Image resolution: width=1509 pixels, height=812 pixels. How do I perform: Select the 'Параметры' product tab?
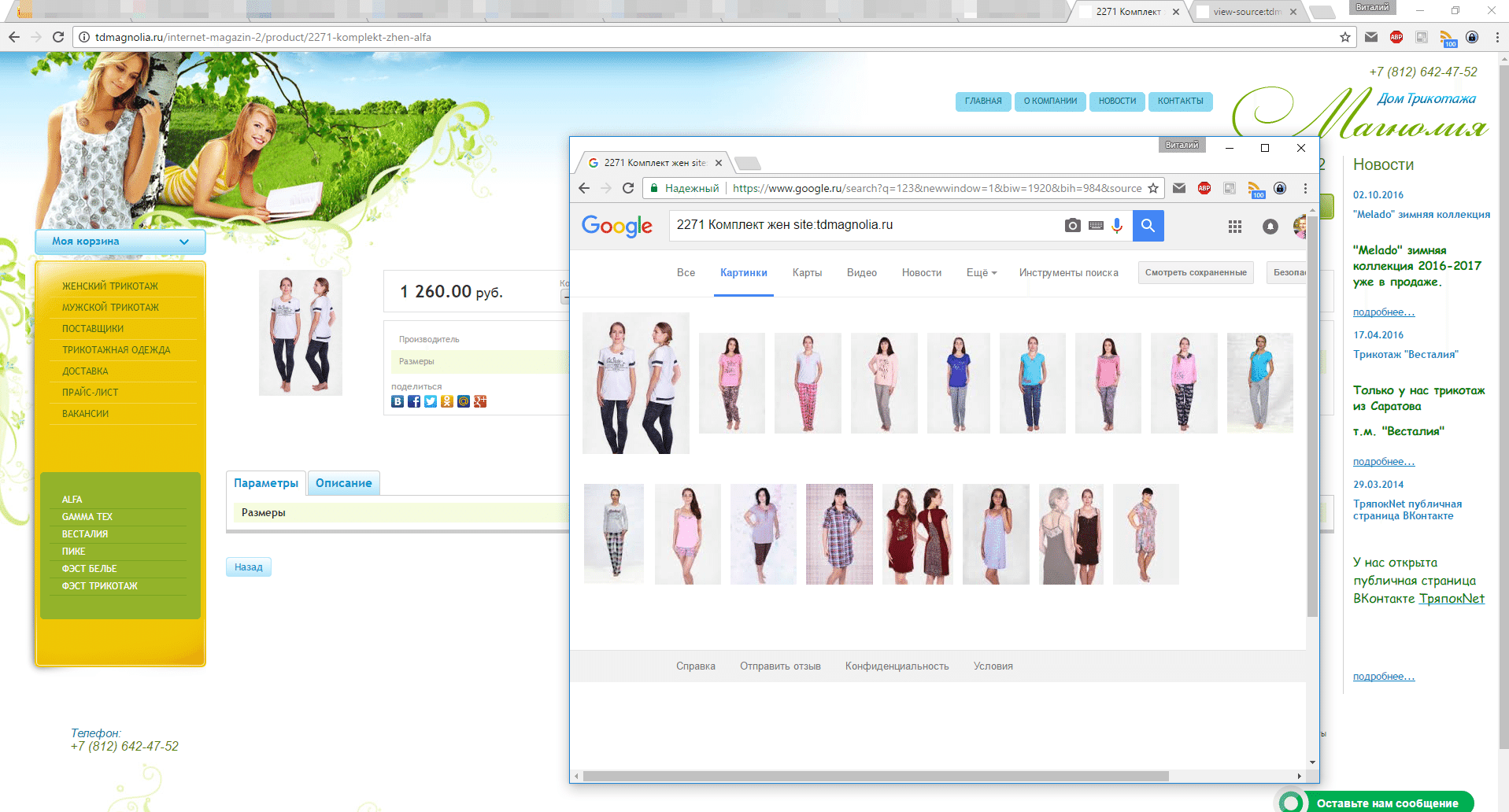[266, 483]
